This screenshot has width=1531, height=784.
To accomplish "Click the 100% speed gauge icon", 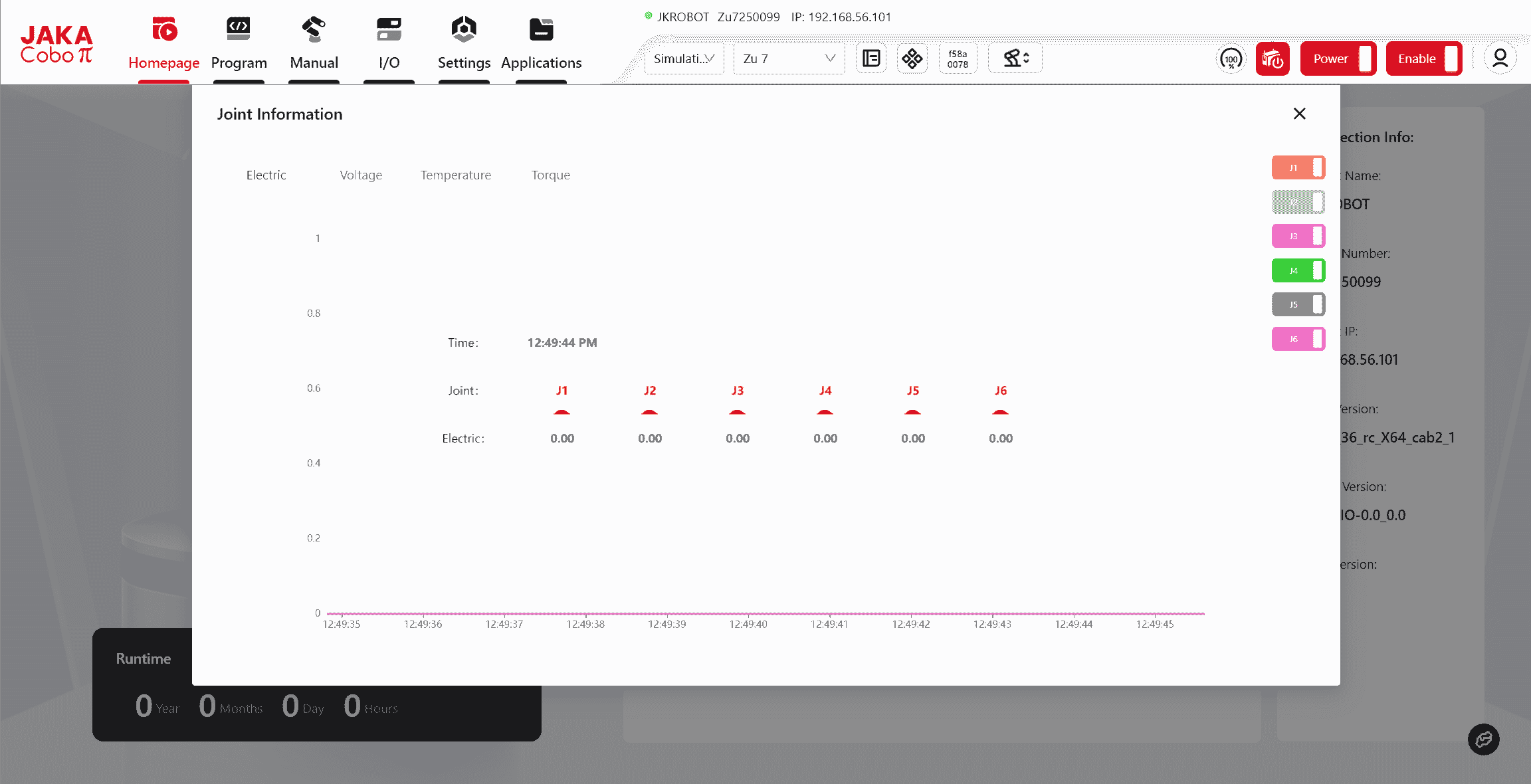I will 1231,59.
